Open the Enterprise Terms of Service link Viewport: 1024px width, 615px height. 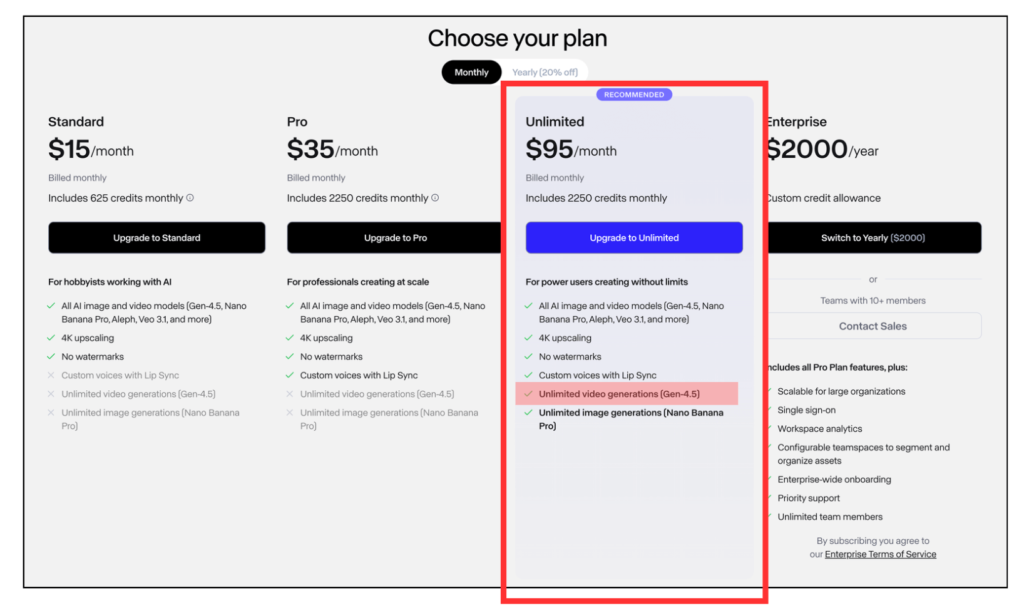880,554
